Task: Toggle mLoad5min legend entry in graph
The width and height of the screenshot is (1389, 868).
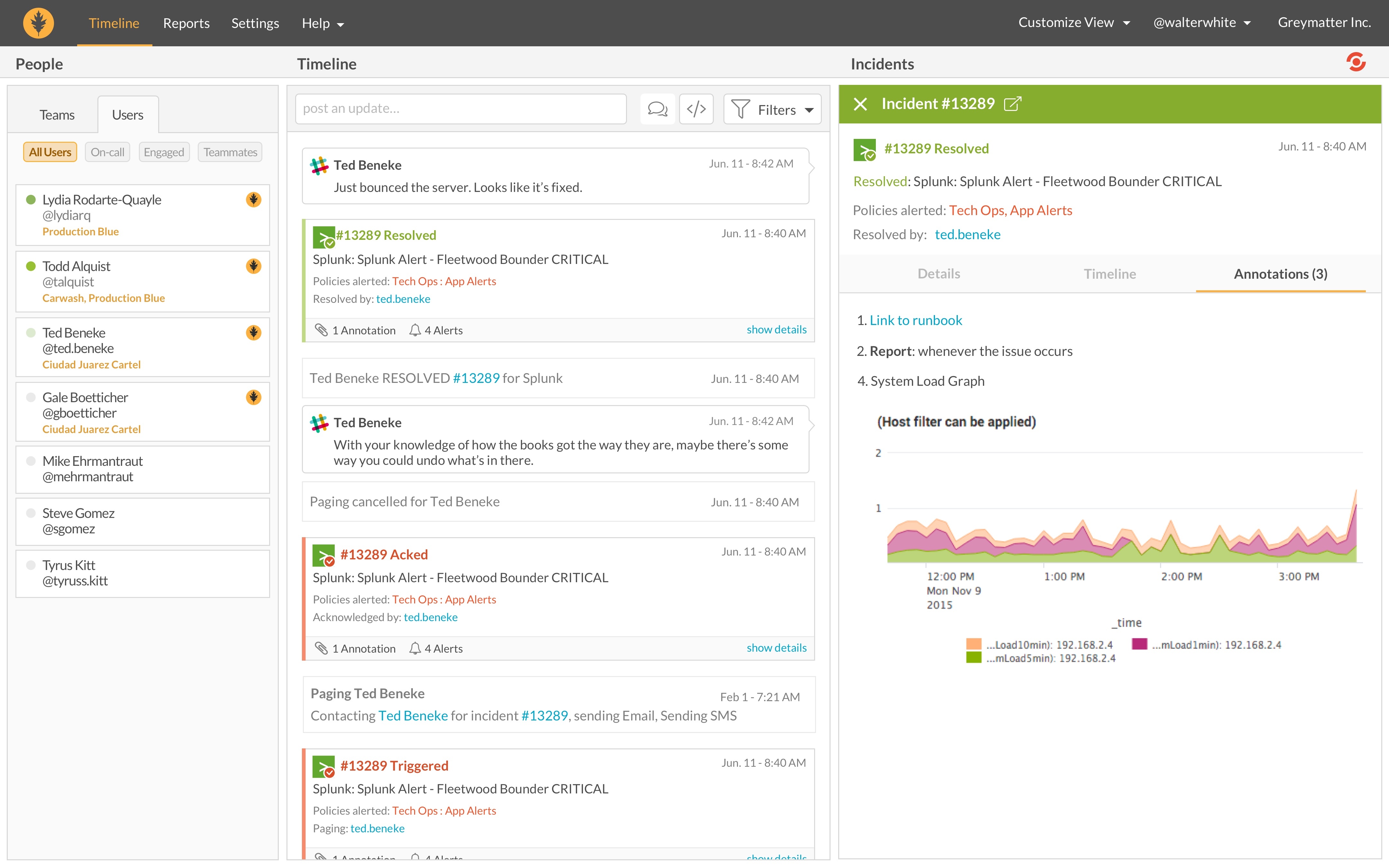Action: click(1041, 658)
